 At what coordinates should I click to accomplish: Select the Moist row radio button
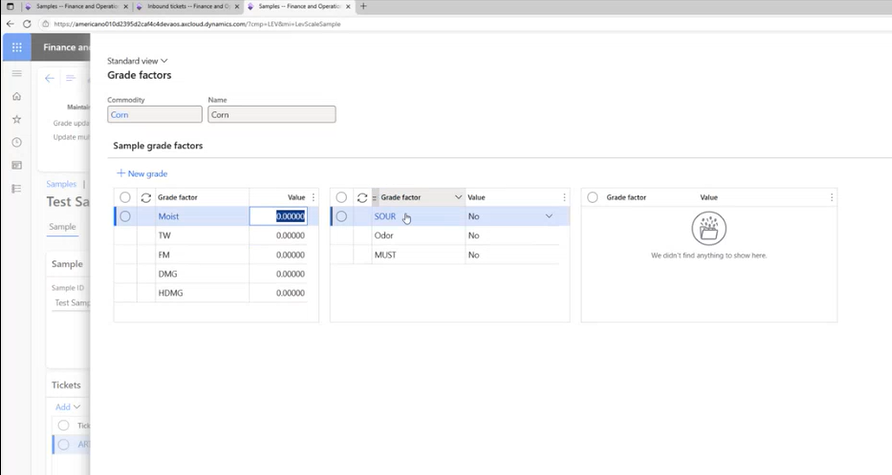[125, 216]
